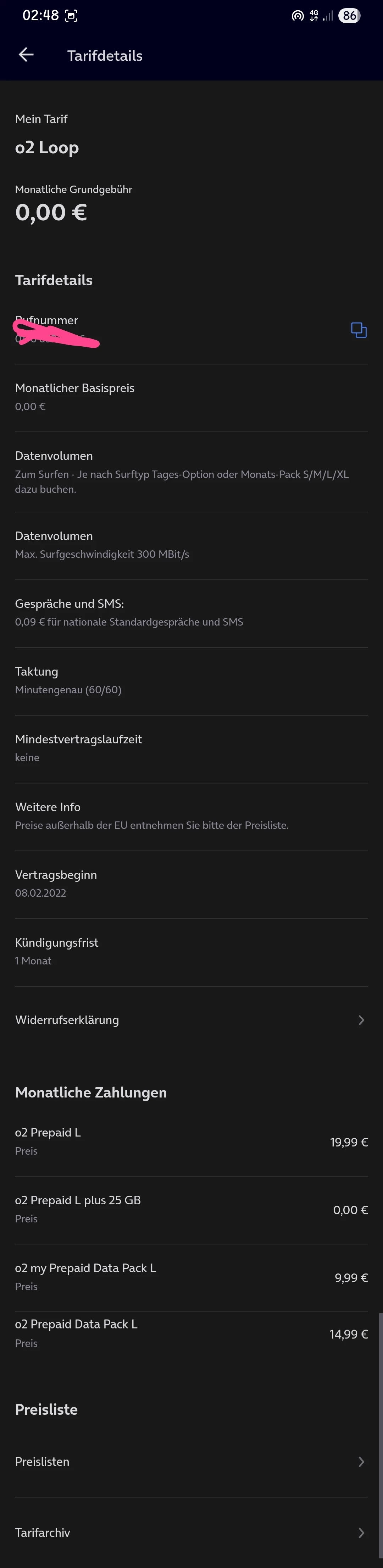Open the Preislisten link

tap(42, 1462)
